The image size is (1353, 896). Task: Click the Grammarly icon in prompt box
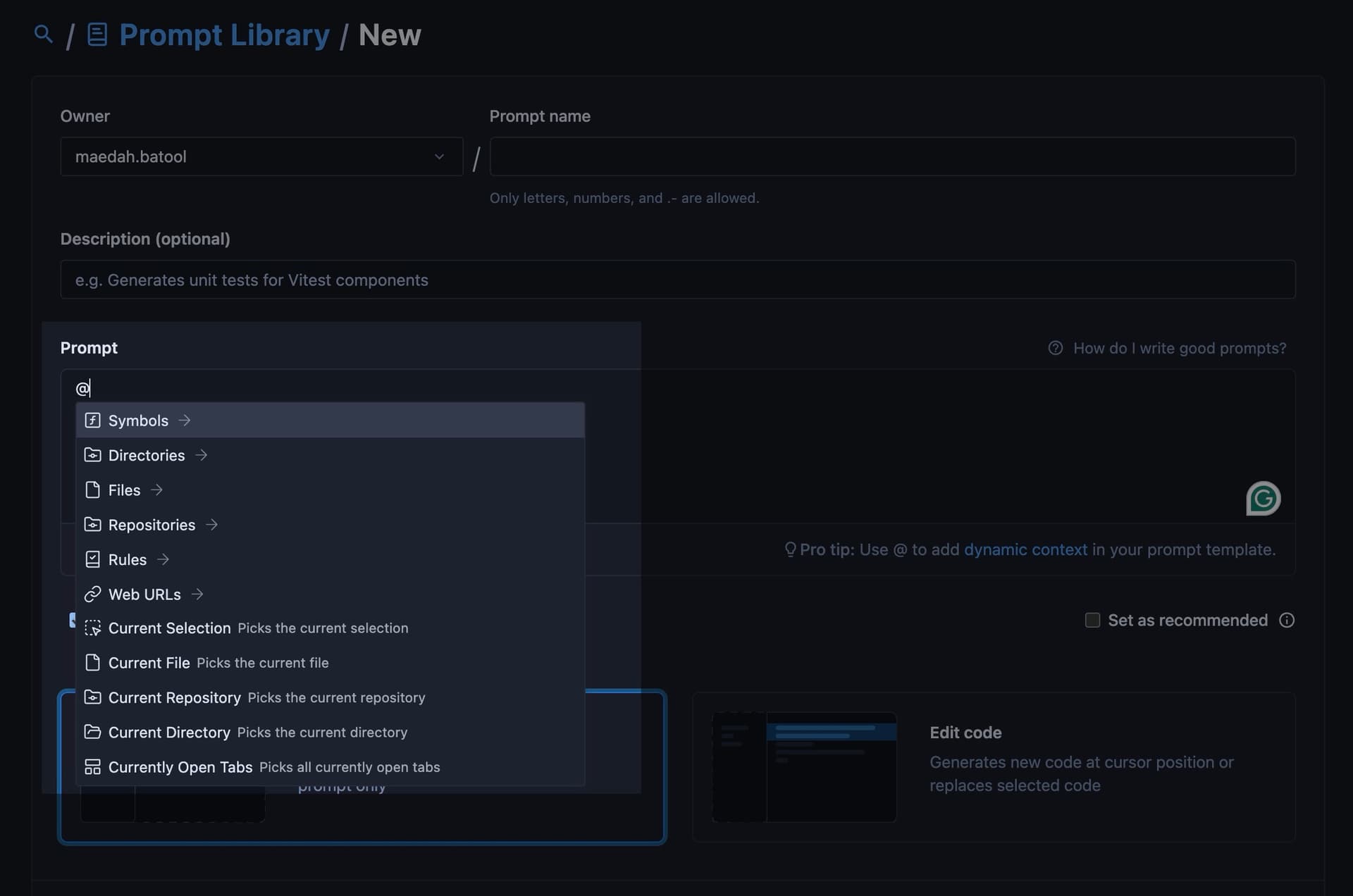pos(1263,499)
